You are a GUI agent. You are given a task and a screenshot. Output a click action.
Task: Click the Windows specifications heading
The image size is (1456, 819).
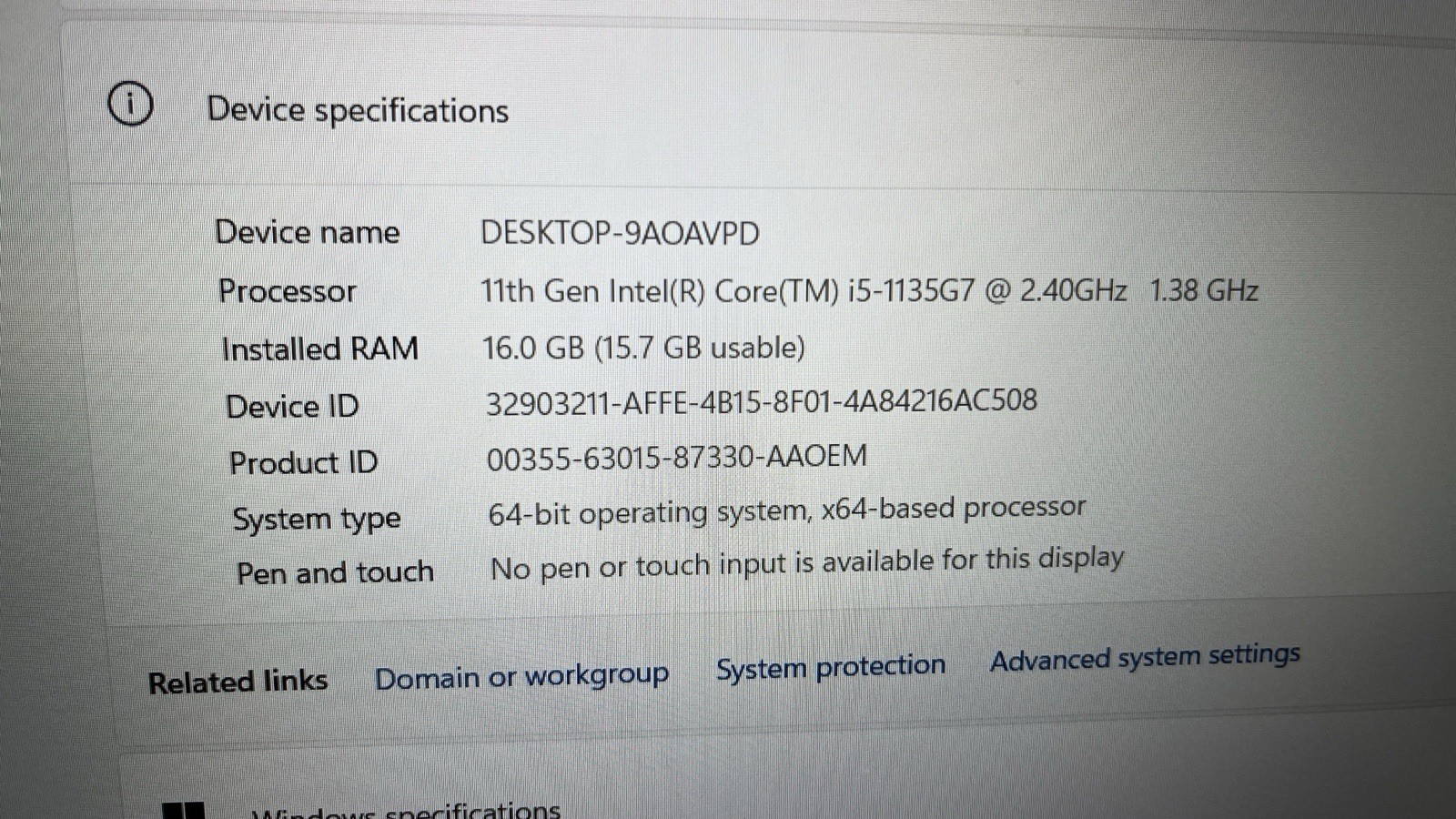pyautogui.click(x=406, y=810)
